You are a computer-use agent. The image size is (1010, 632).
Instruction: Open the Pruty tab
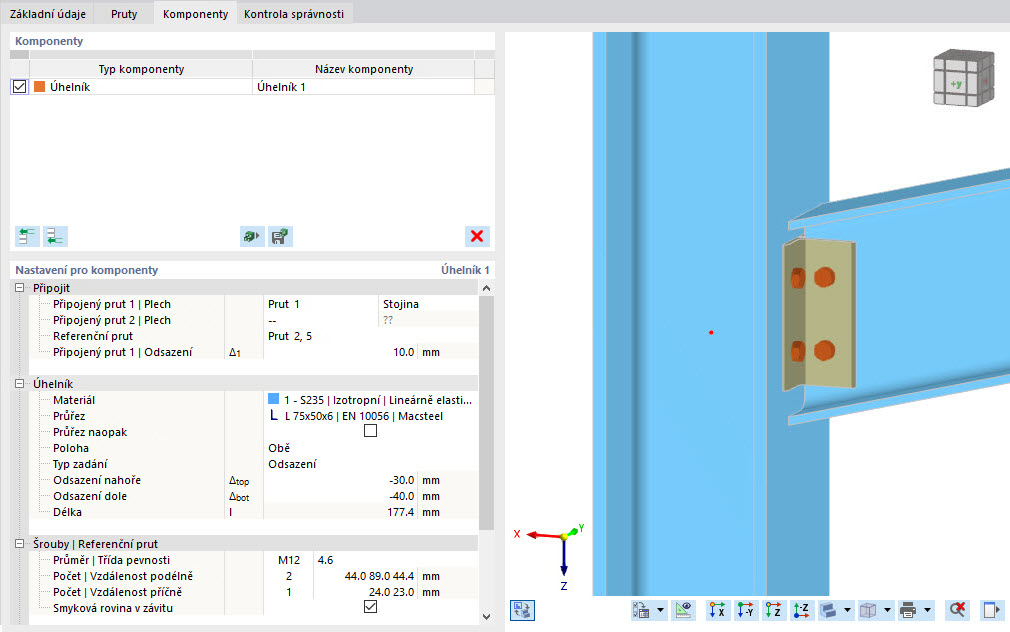click(x=124, y=14)
